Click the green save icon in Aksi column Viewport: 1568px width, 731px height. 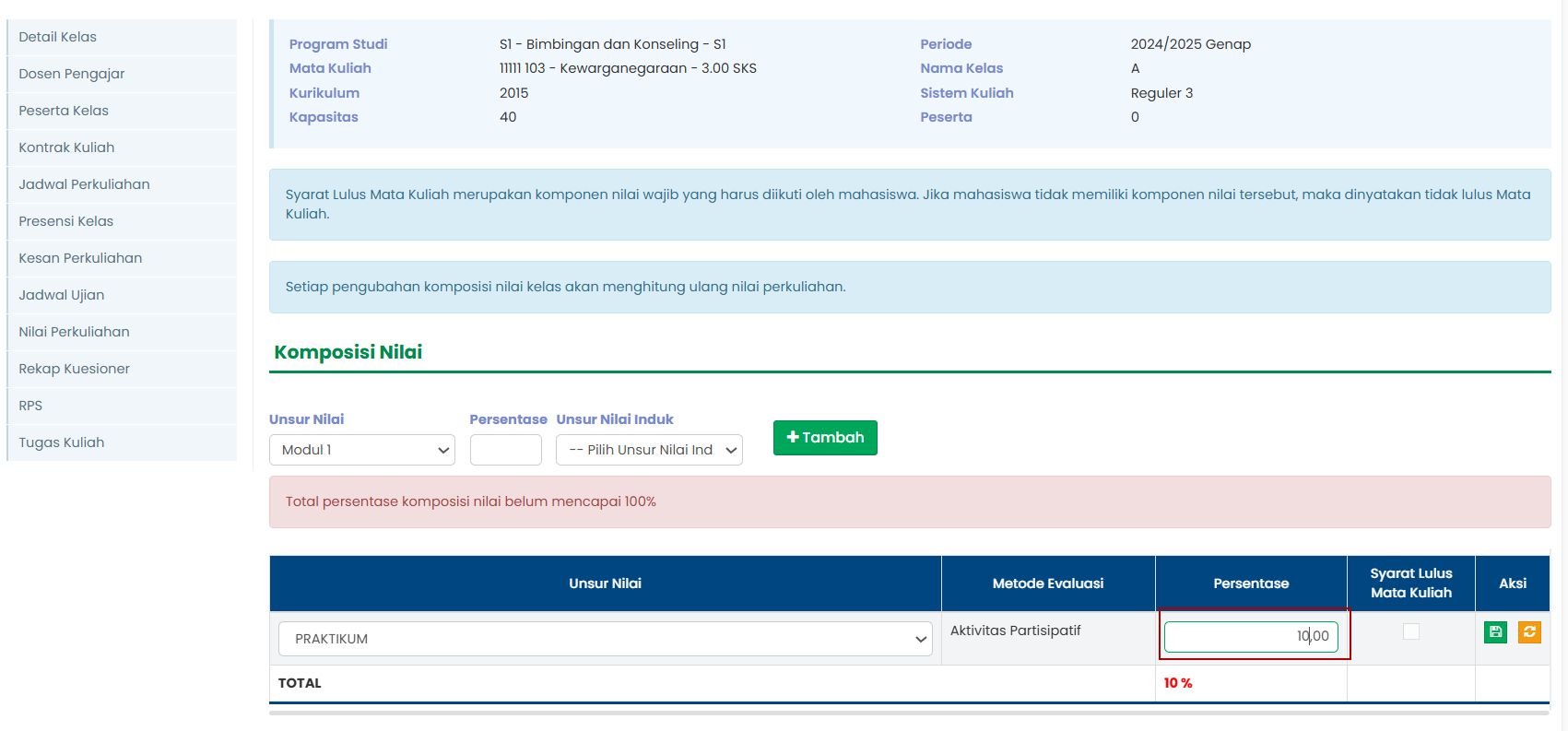(x=1495, y=631)
